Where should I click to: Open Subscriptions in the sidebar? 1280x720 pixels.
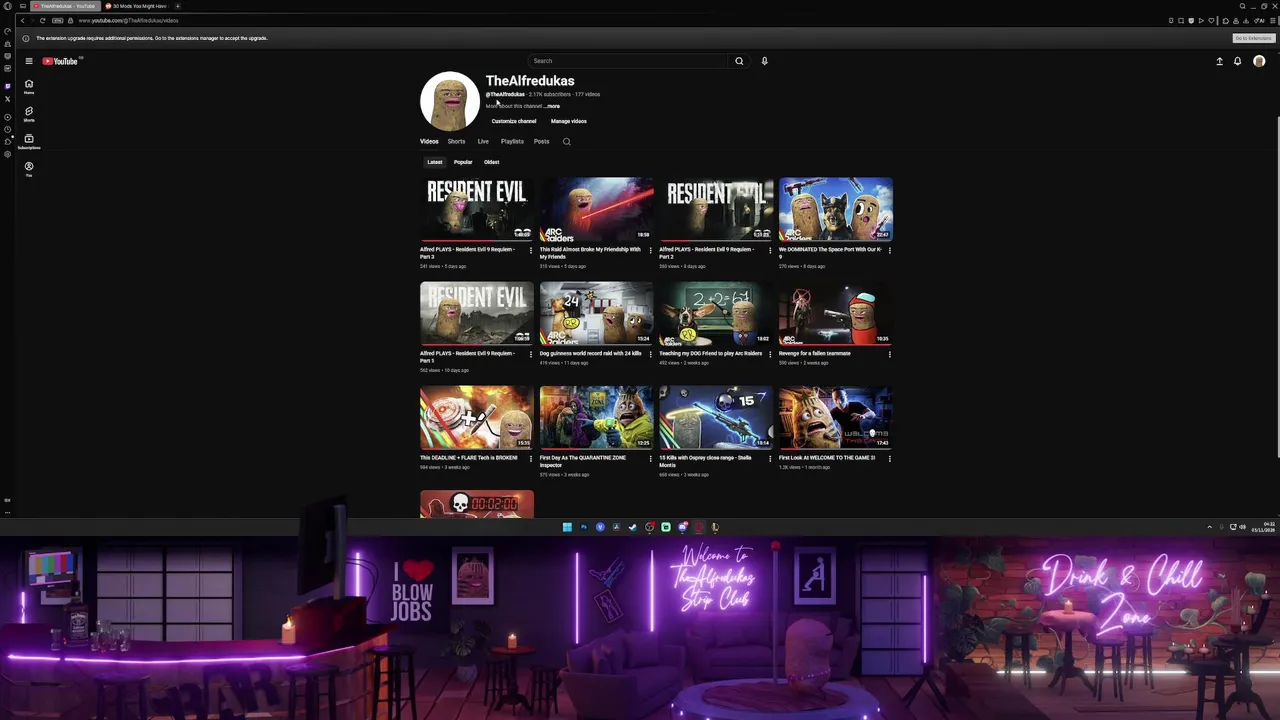pos(29,141)
